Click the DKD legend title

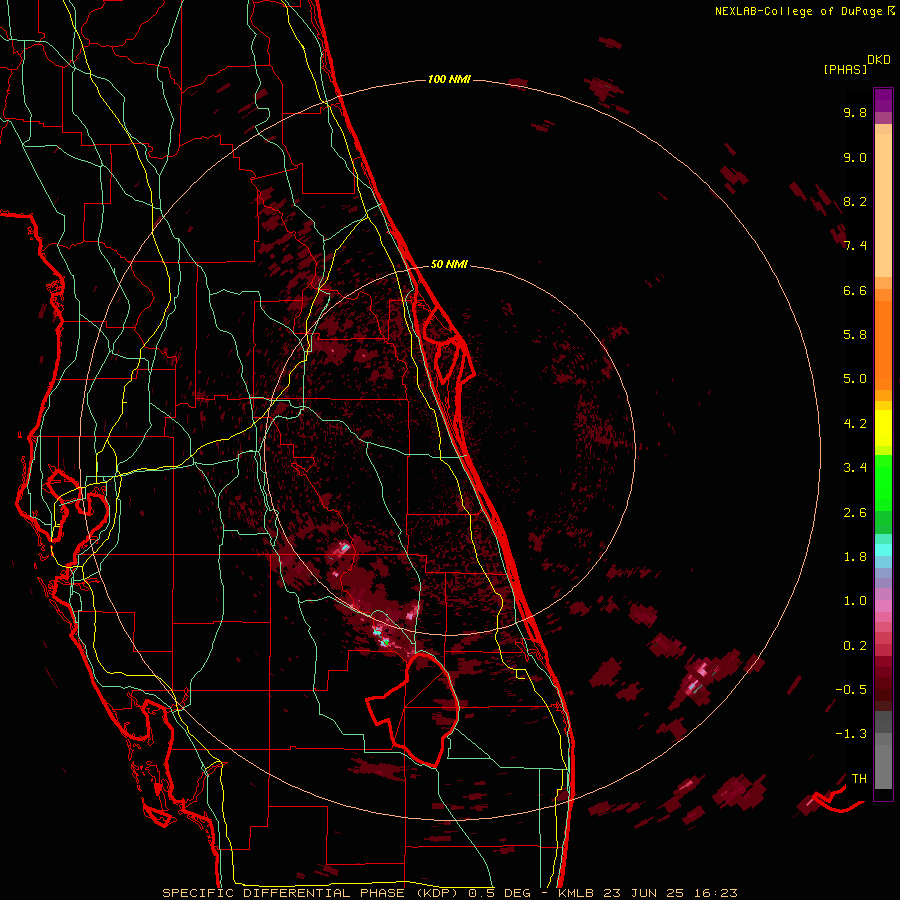pyautogui.click(x=879, y=60)
